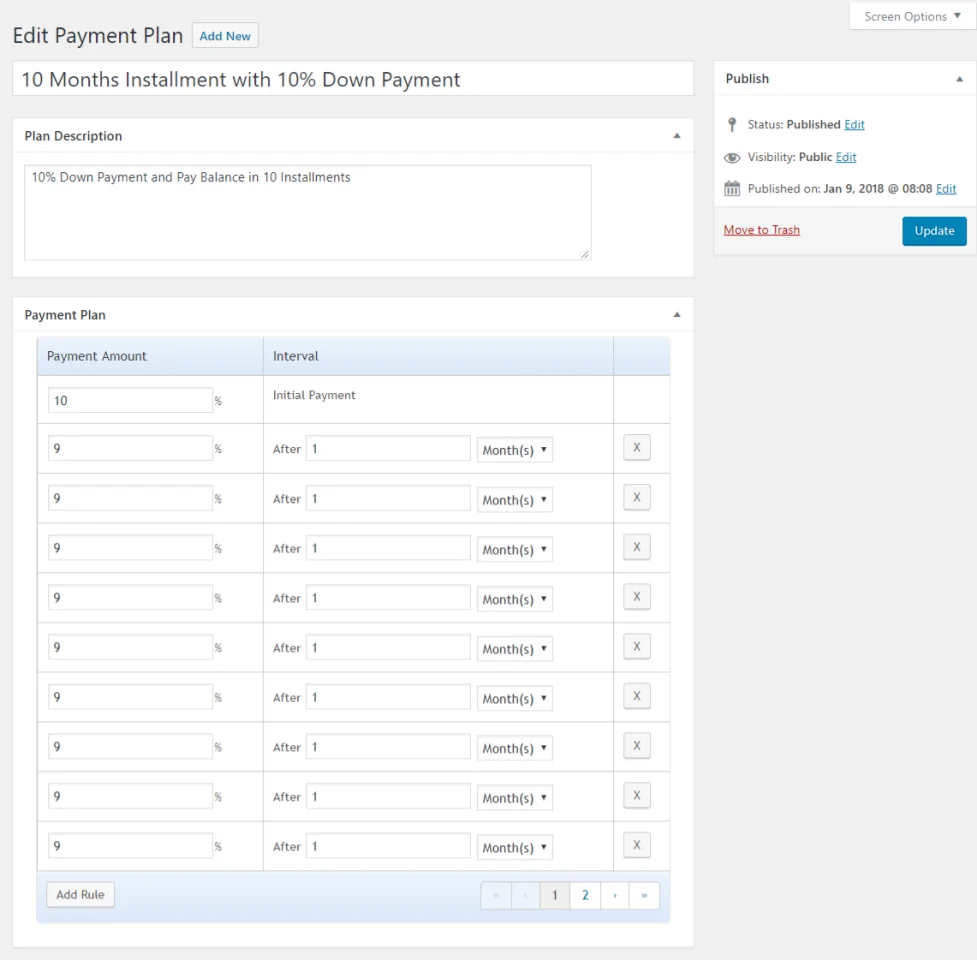Click the last row's After interval field
Image resolution: width=977 pixels, height=960 pixels.
[388, 845]
